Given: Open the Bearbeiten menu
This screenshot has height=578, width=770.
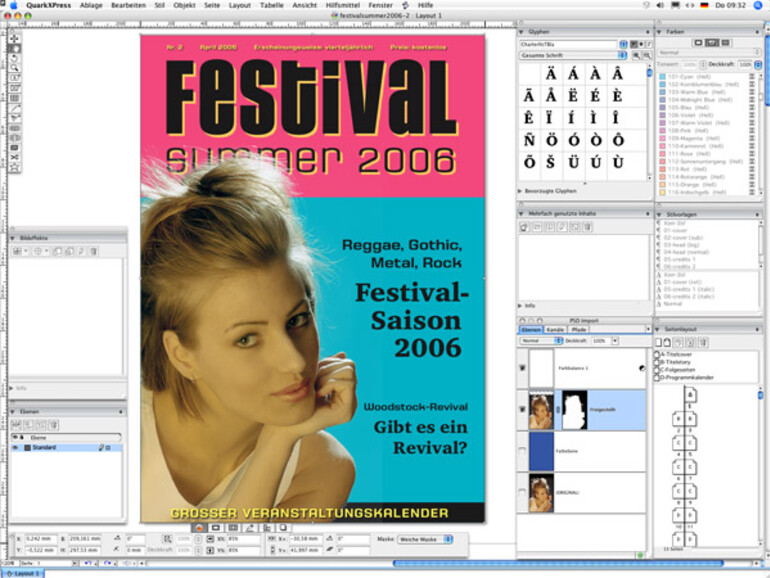Looking at the screenshot, I should click(129, 5).
